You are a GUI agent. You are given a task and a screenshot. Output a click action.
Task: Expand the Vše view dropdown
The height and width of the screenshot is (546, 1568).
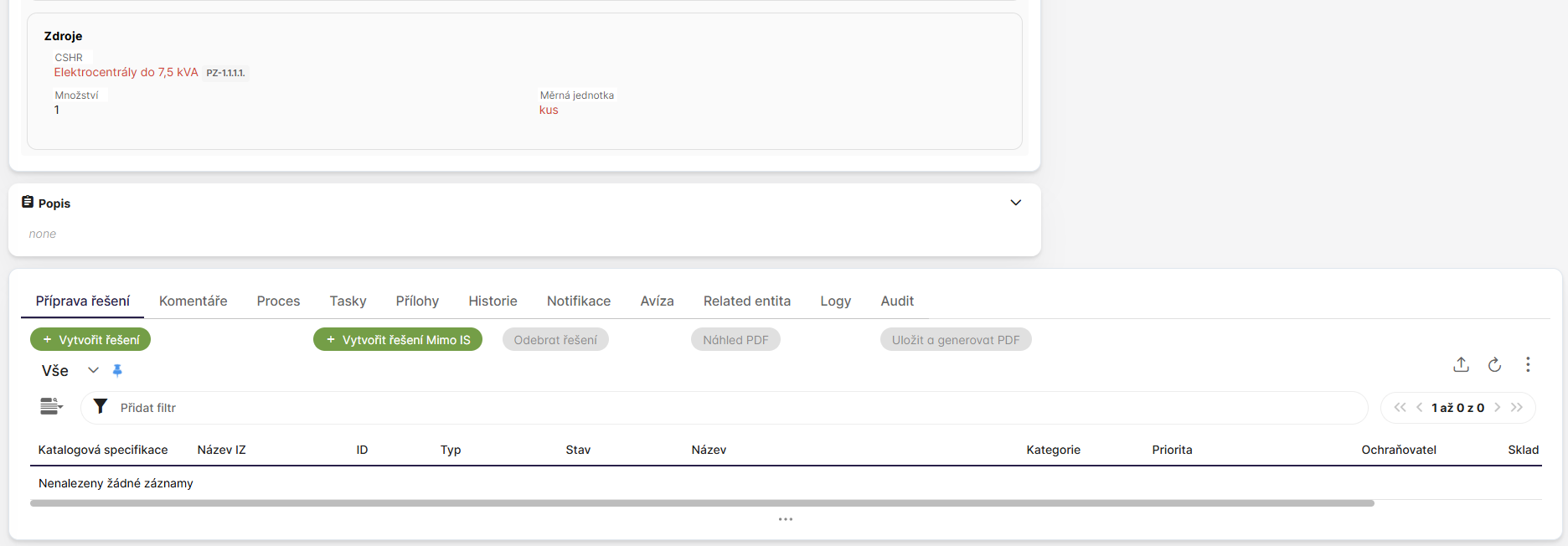[x=93, y=370]
